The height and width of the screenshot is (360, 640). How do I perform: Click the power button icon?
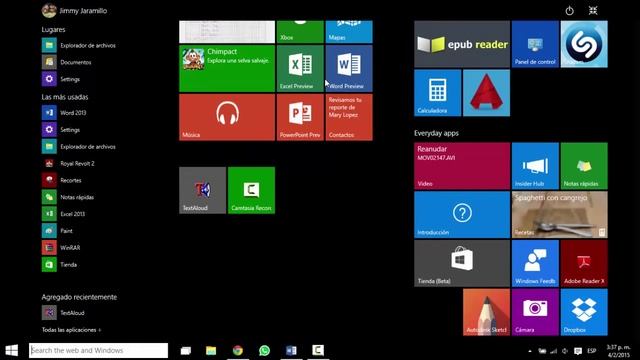[569, 11]
